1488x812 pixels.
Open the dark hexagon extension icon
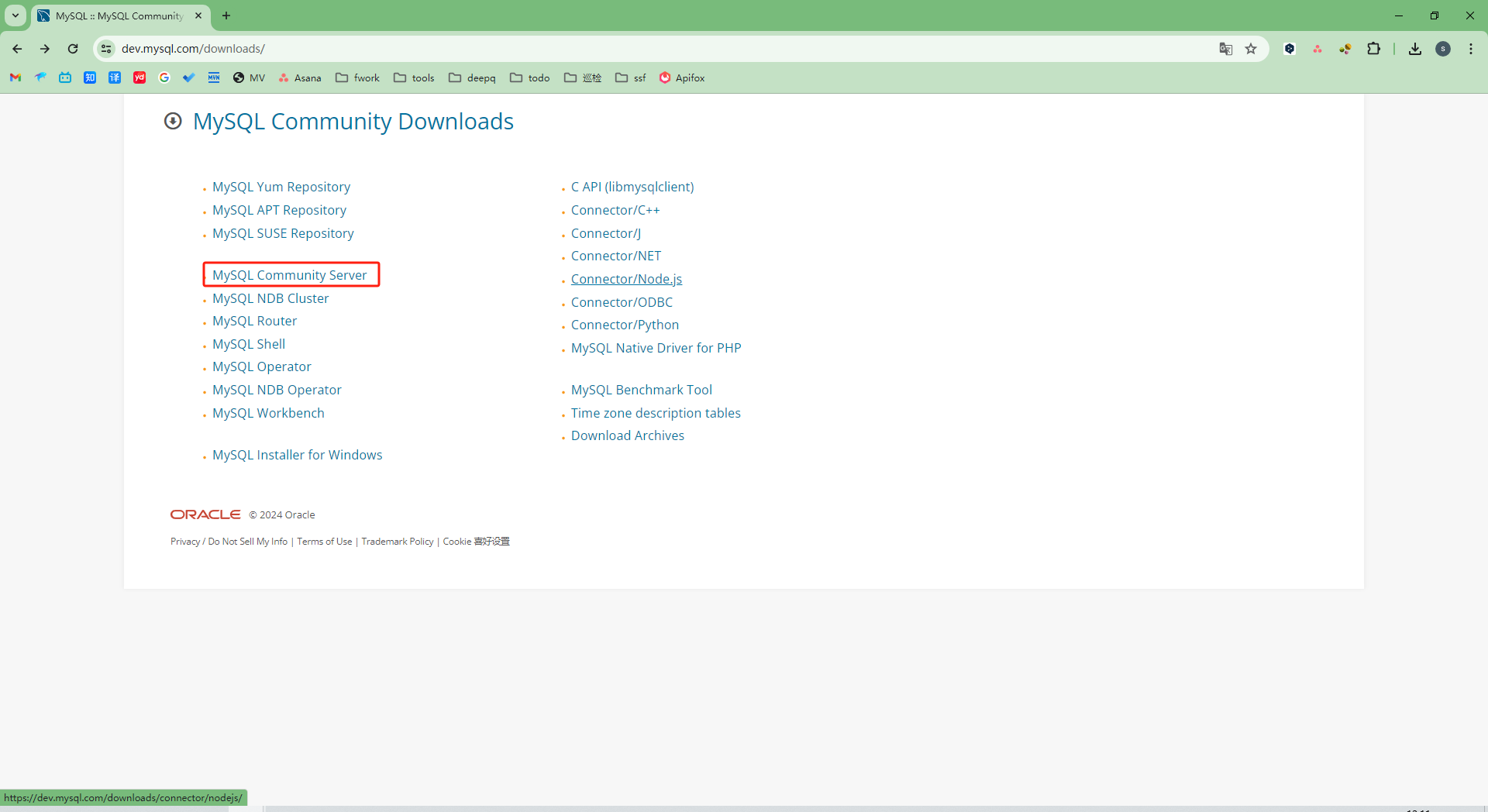pos(1290,49)
